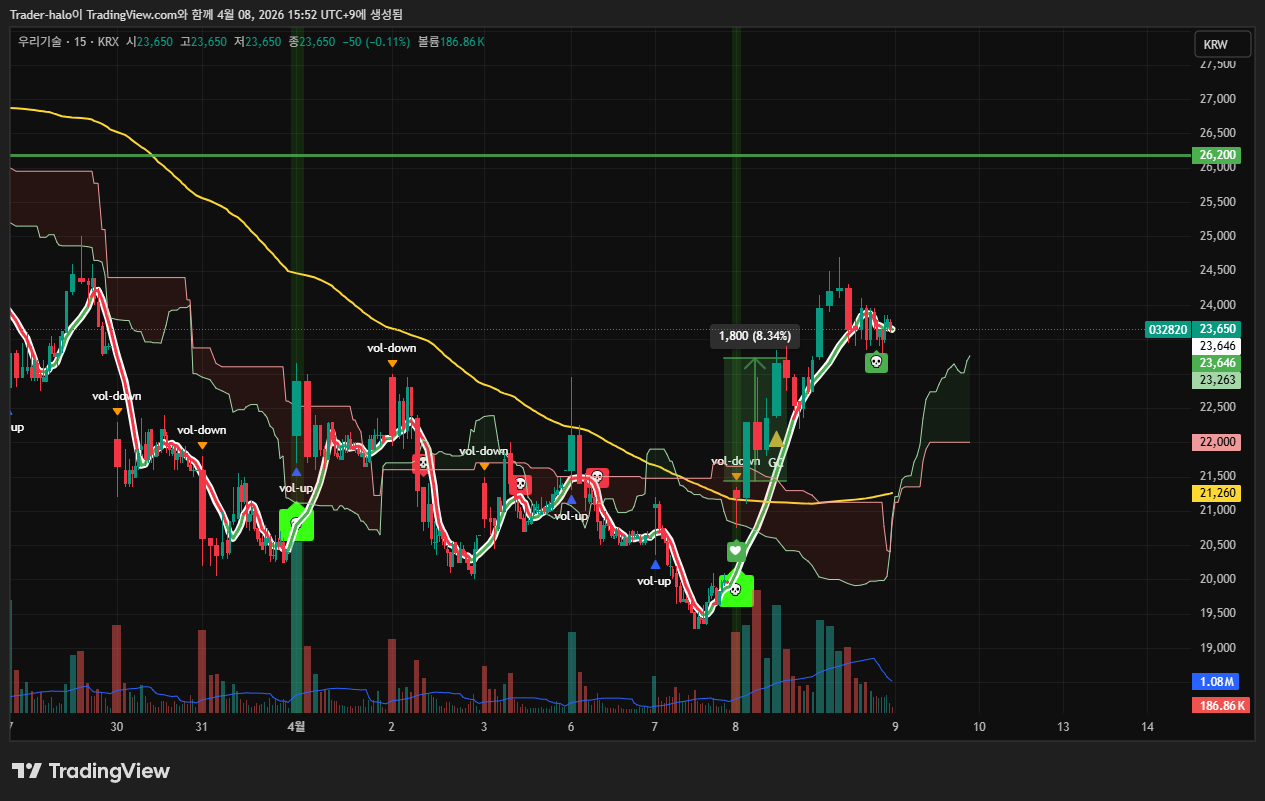Click the 6 date label on time axis

[571, 727]
